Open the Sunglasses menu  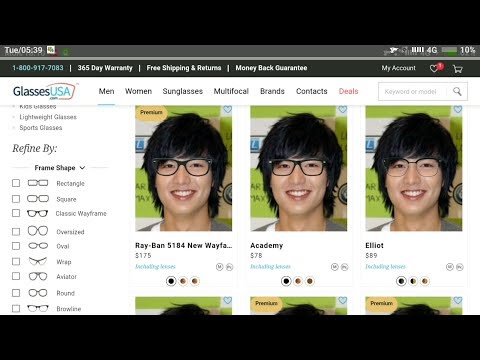point(183,91)
